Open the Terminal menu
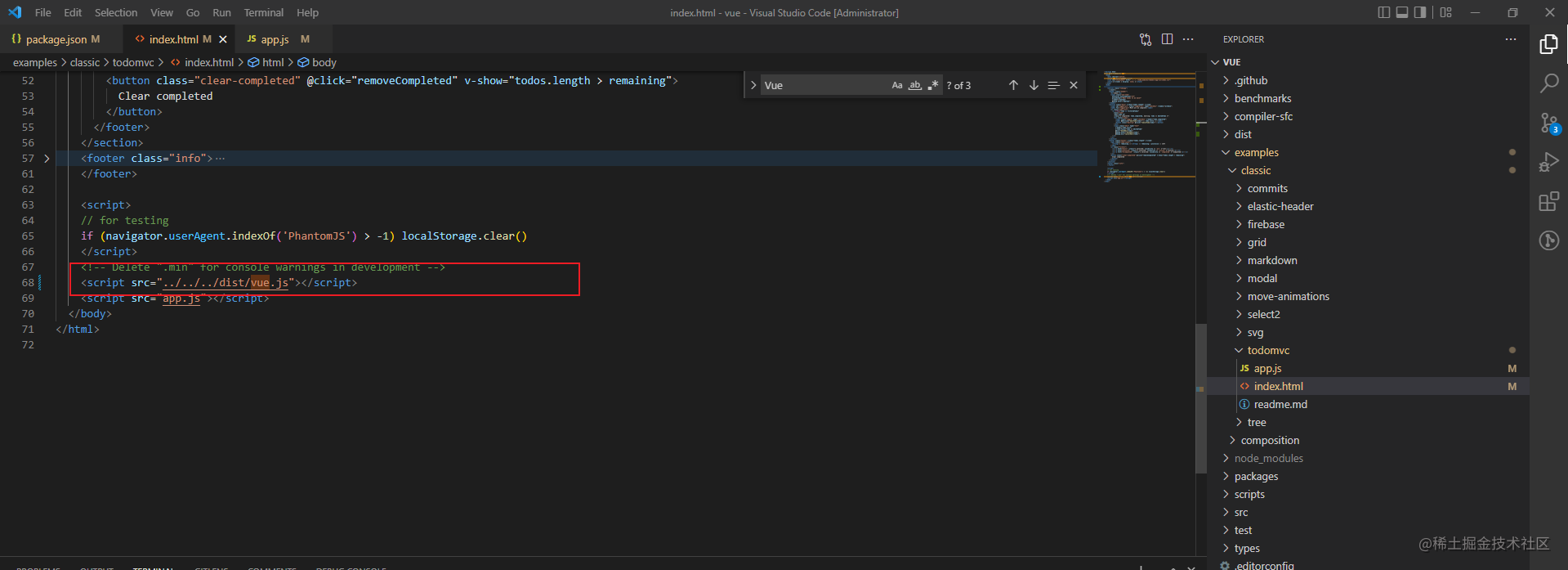Screen dimensions: 1568x570 click(263, 12)
